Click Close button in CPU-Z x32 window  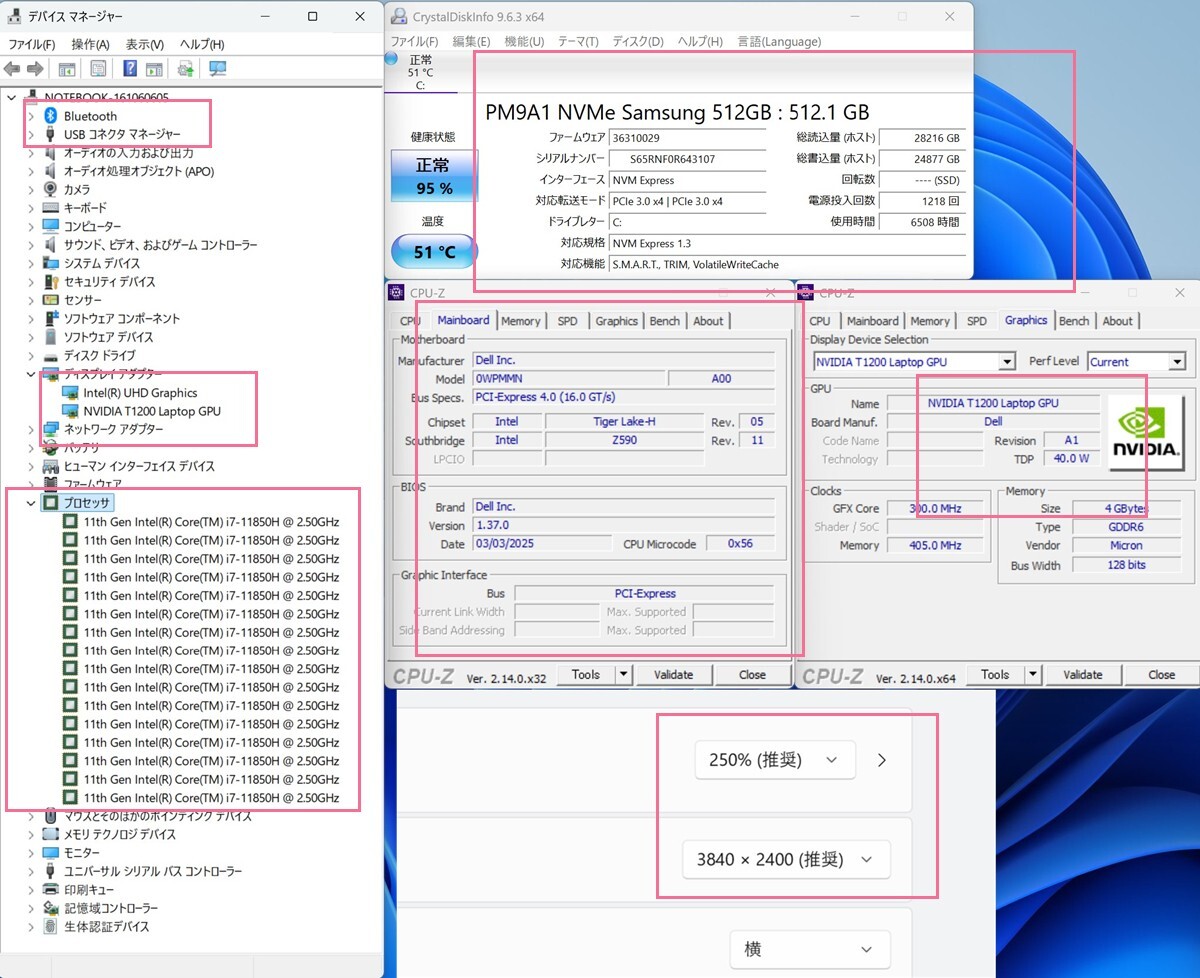tap(753, 675)
